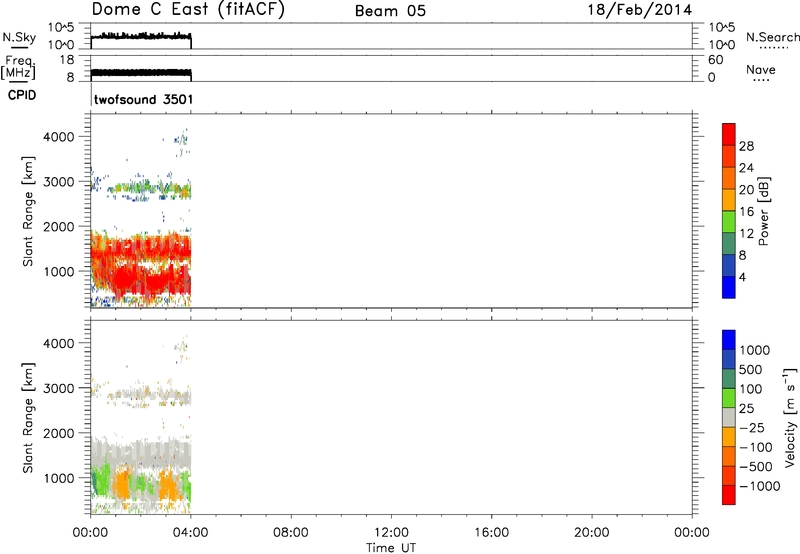
Task: Click the gray swatch on the velocity colorbar
Action: pyautogui.click(x=729, y=417)
